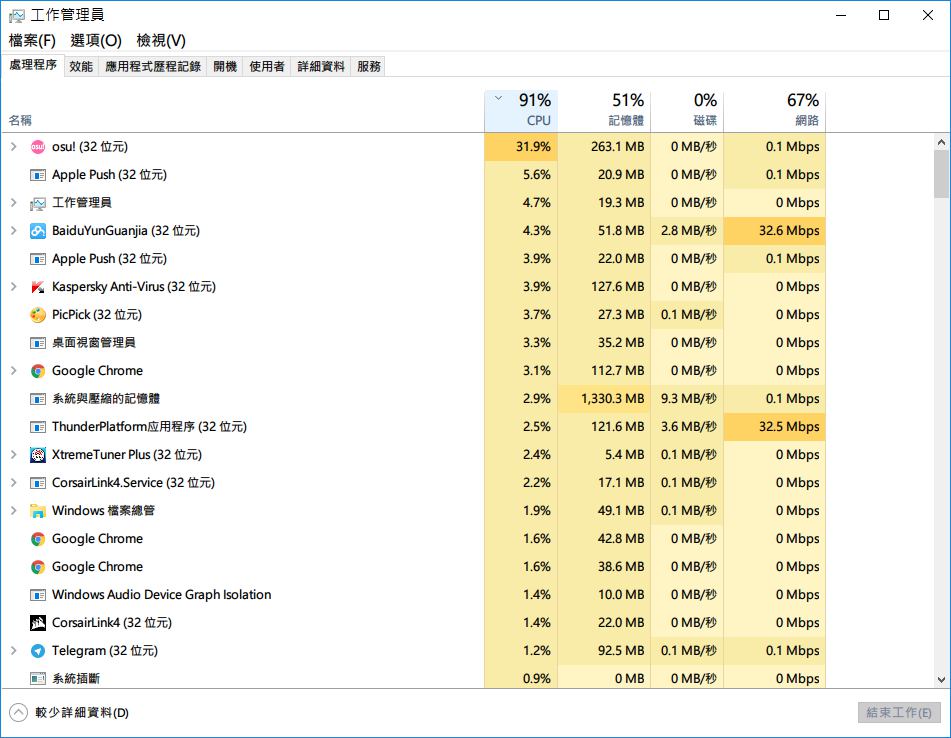
Task: Sort by the 記憶體 column header
Action: [x=604, y=110]
